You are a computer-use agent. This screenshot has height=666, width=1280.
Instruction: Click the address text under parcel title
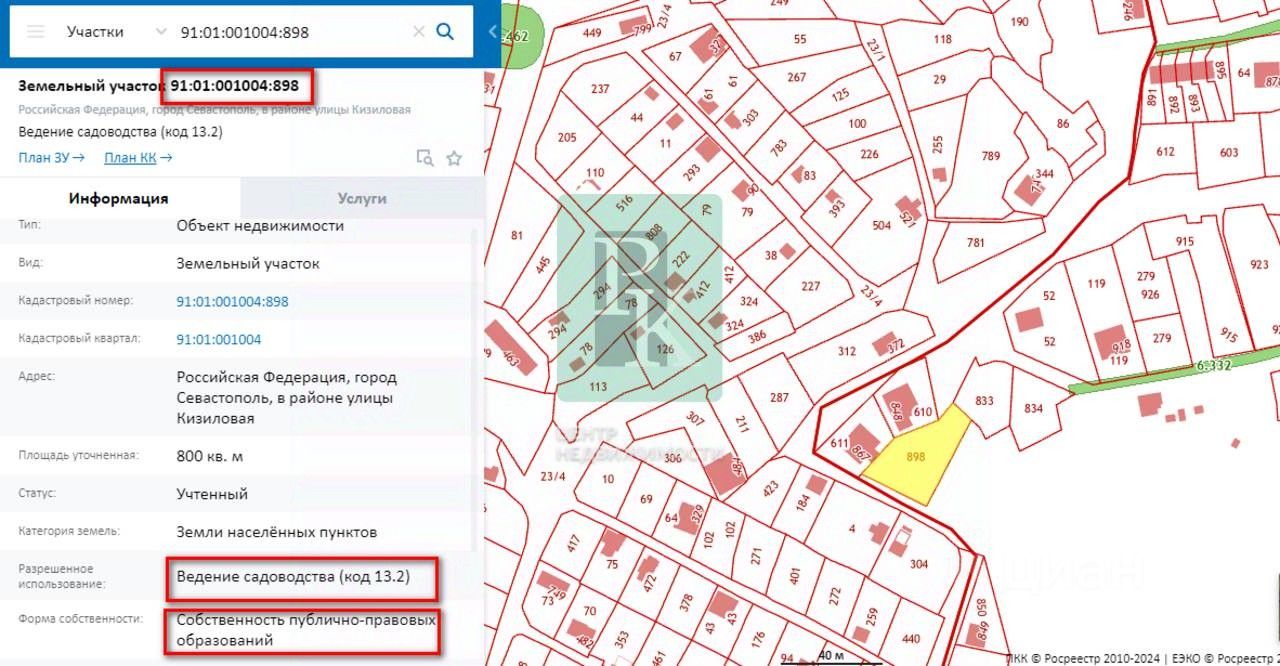coord(214,109)
